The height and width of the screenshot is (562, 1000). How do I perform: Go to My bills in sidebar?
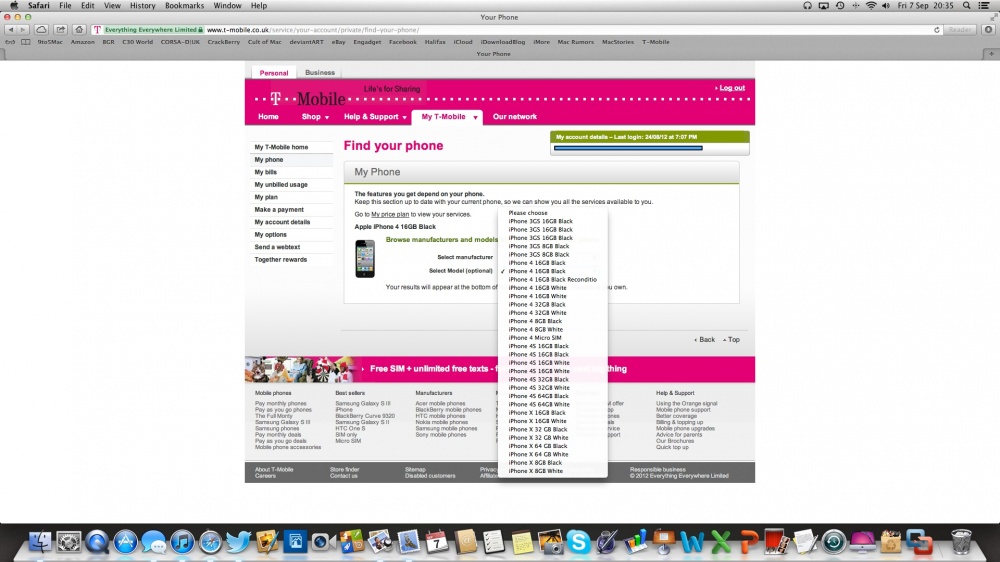point(265,172)
